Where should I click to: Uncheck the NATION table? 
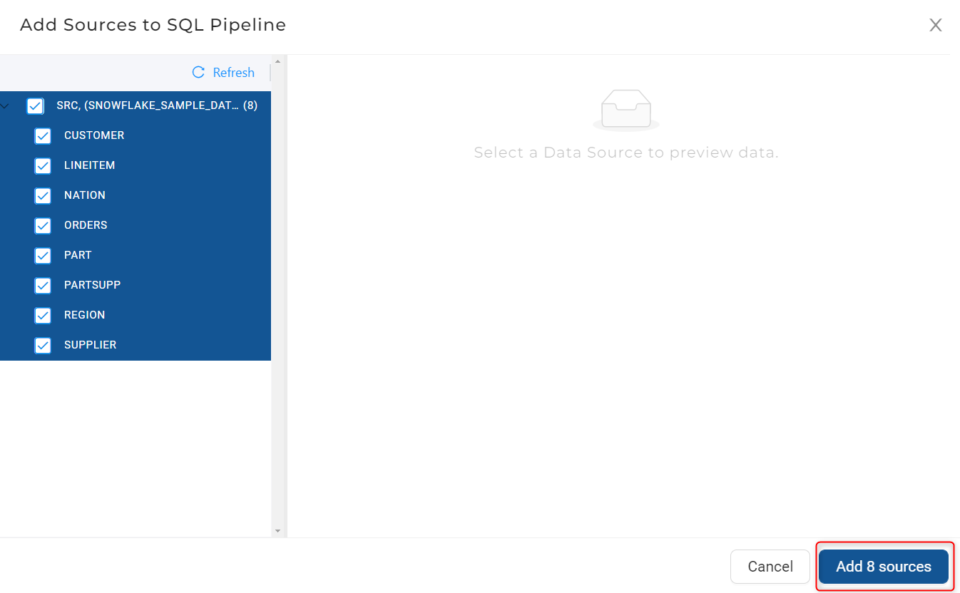42,195
